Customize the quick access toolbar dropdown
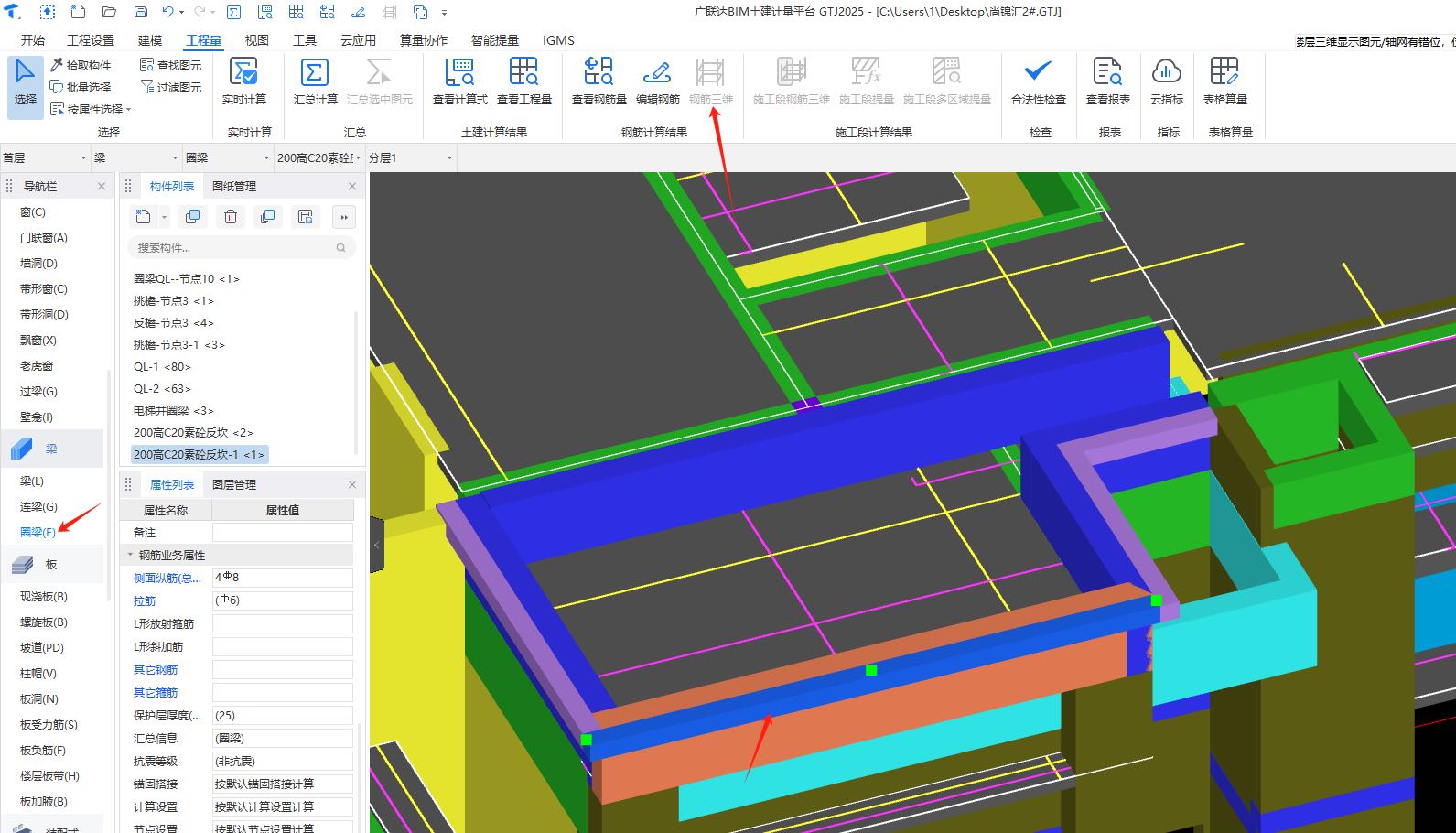Screen dimensions: 1456x833 (x=445, y=13)
